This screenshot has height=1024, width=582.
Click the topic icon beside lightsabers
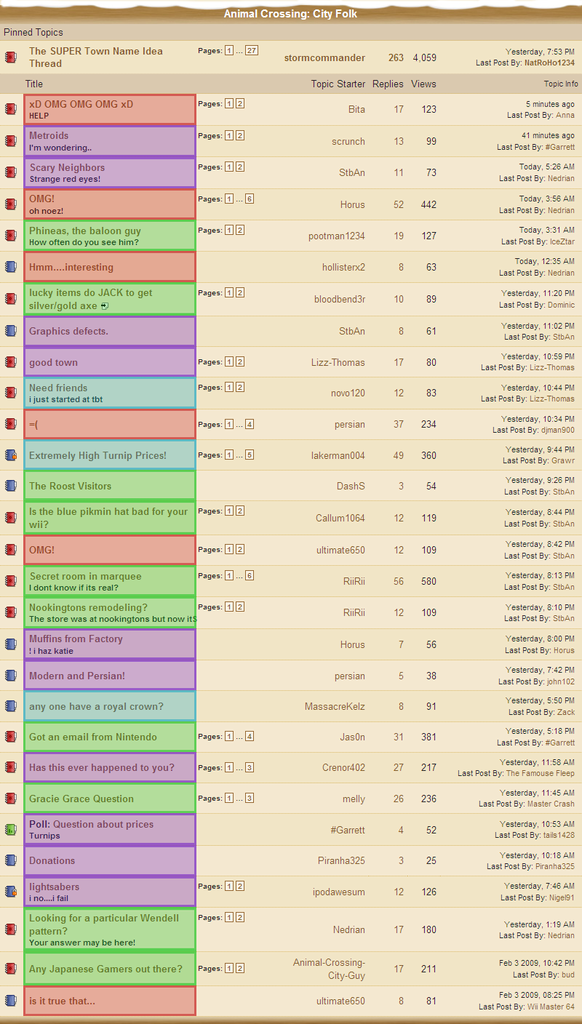click(x=10, y=892)
